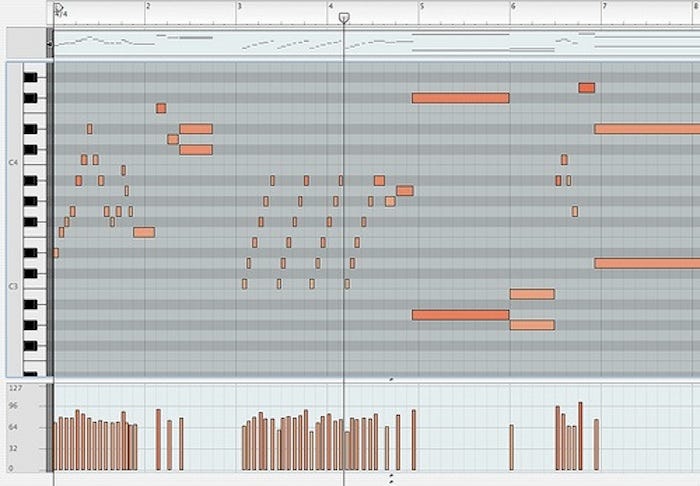Click bar number 7 in the ruler

604,6
